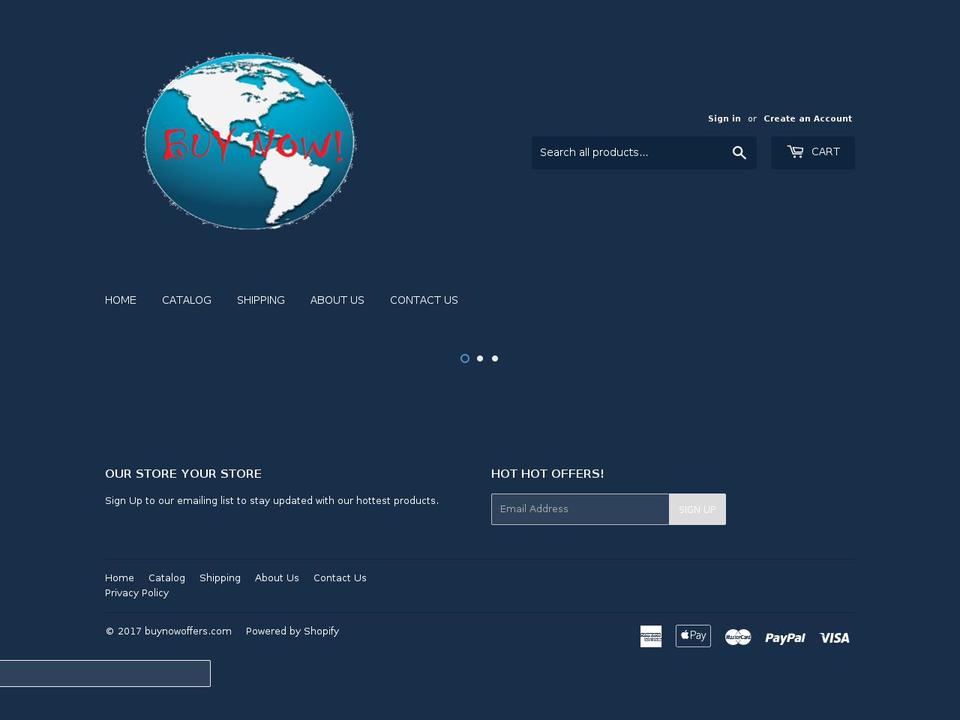Click the Buy Now globe logo

(x=249, y=141)
